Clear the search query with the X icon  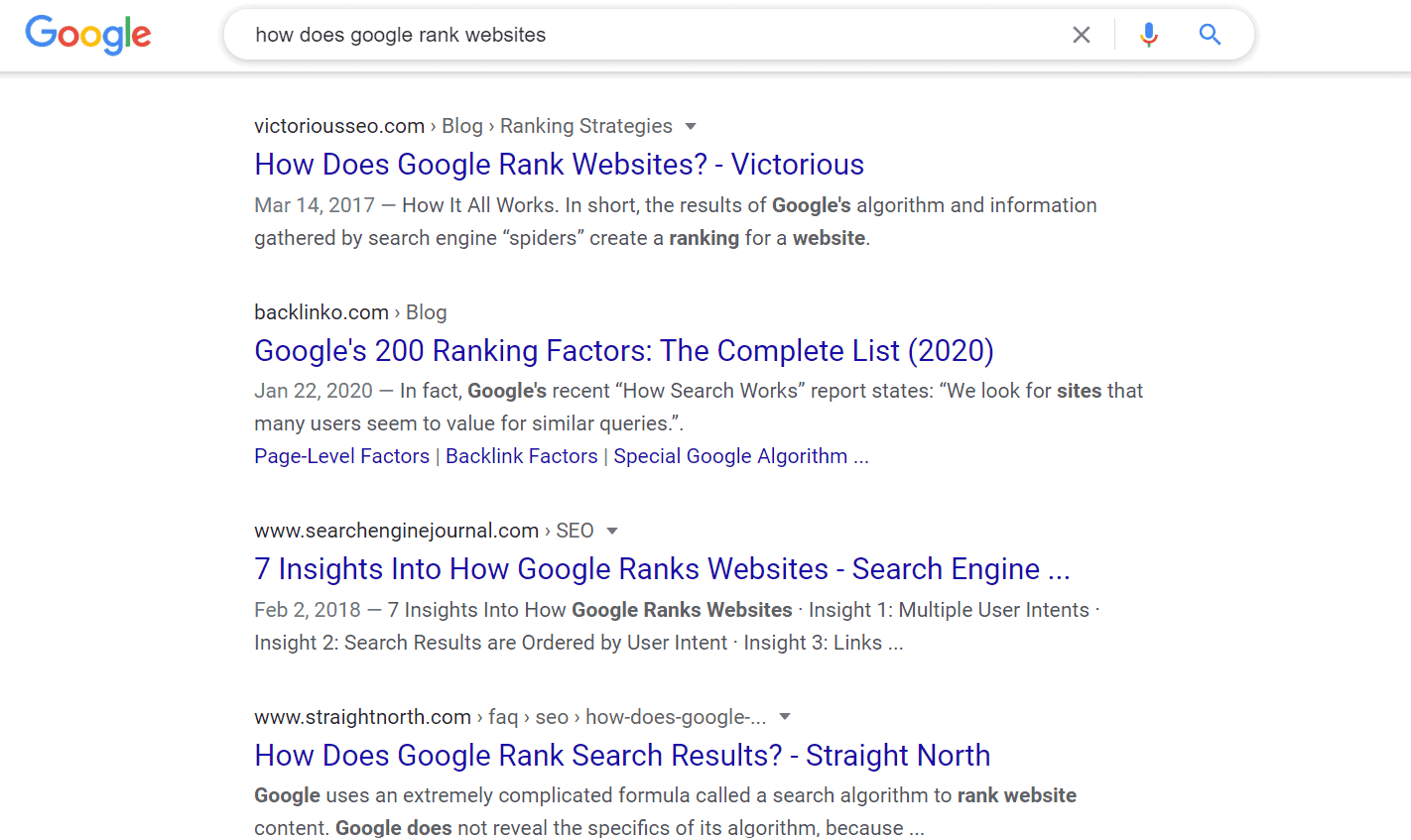click(1082, 35)
